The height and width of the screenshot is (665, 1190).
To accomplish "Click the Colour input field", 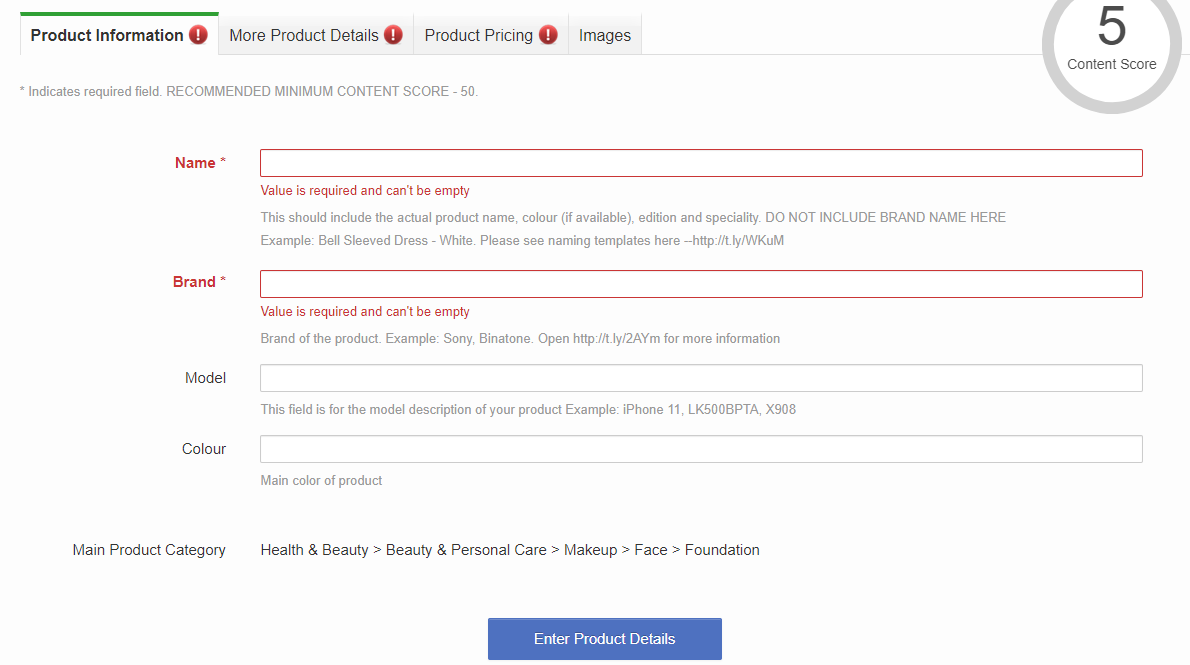I will coord(700,449).
